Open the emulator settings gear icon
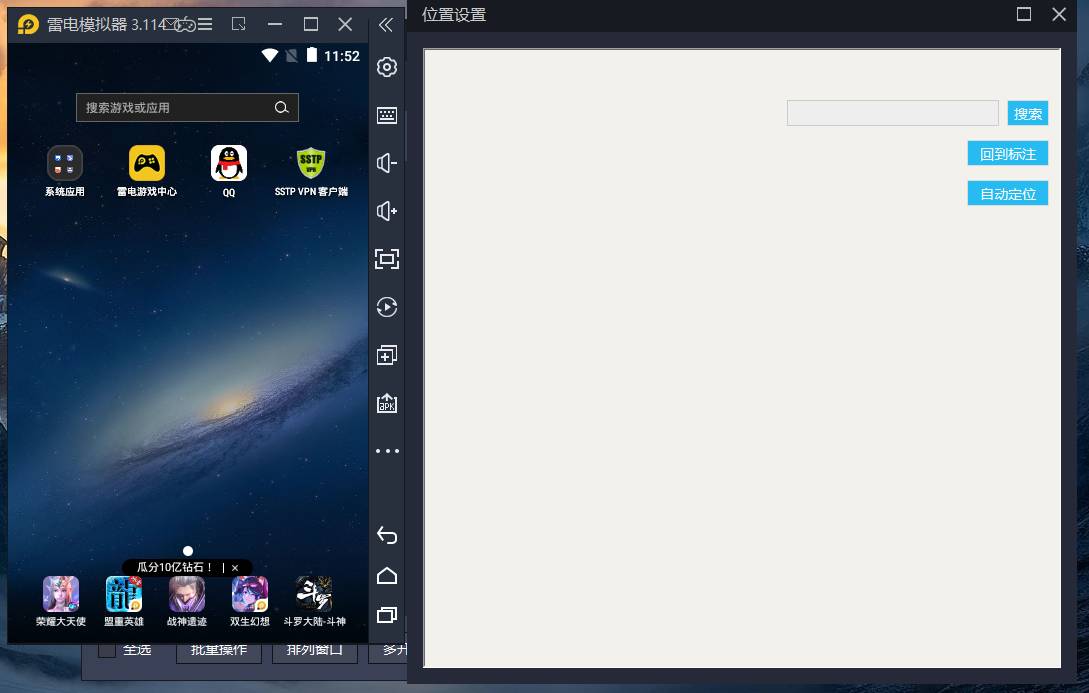Image resolution: width=1089 pixels, height=693 pixels. [x=387, y=67]
